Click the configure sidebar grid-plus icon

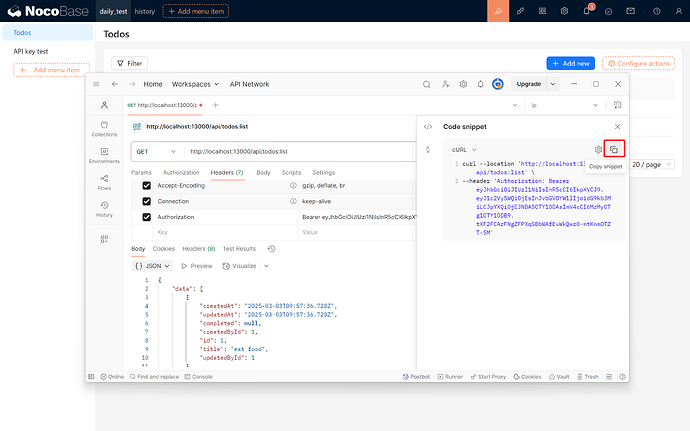pos(104,239)
